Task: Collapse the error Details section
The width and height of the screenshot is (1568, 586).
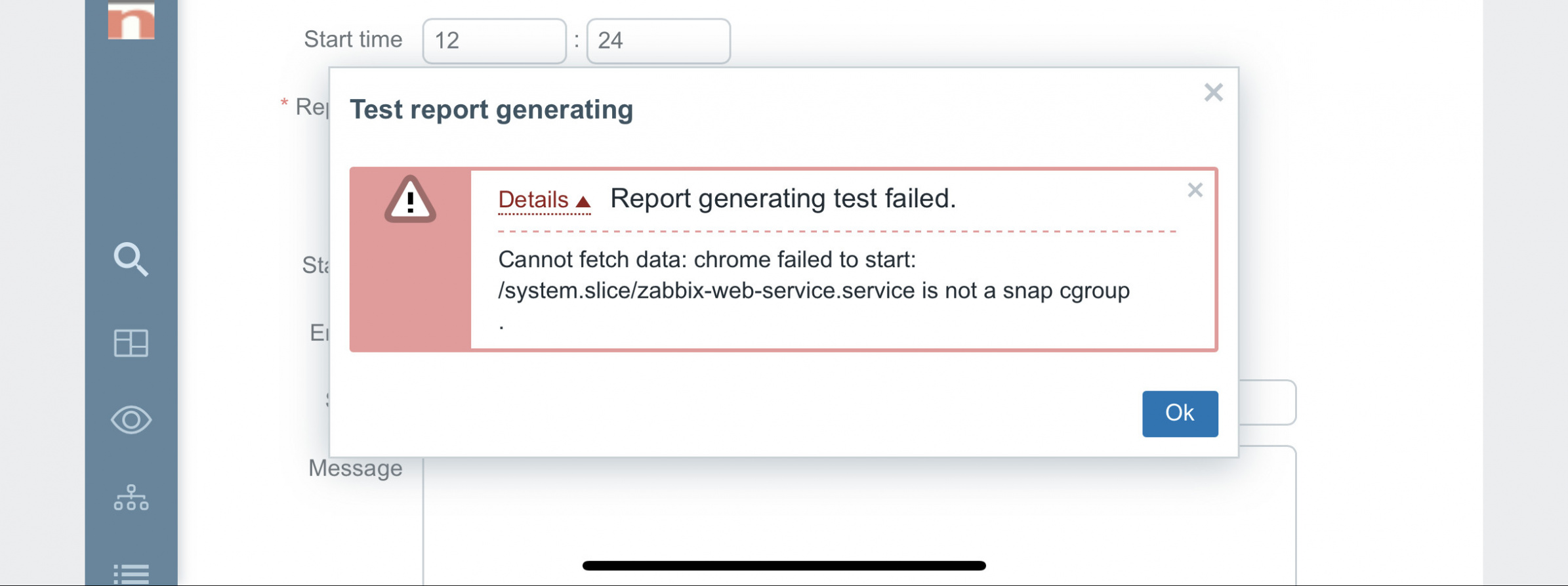Action: click(x=544, y=199)
